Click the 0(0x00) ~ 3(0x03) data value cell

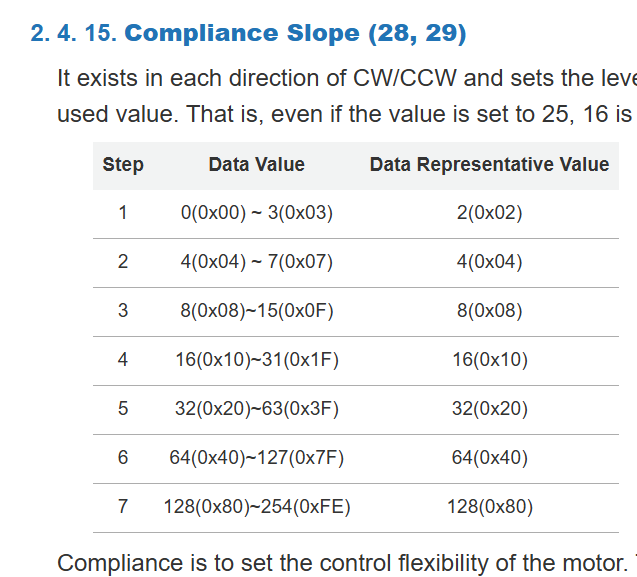pyautogui.click(x=256, y=213)
